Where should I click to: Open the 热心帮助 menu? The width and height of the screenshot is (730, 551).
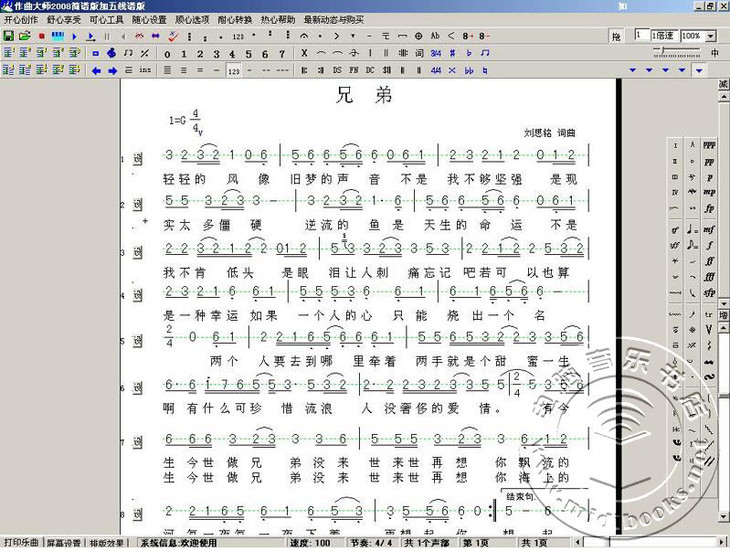(x=278, y=20)
